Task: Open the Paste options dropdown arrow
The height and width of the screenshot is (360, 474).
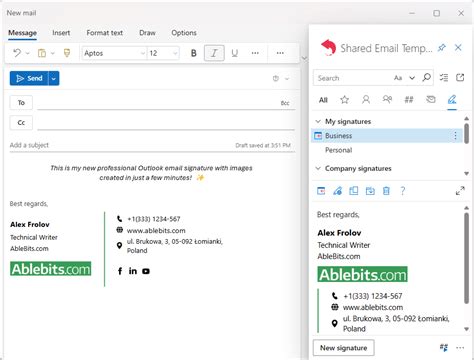Action: 53,53
